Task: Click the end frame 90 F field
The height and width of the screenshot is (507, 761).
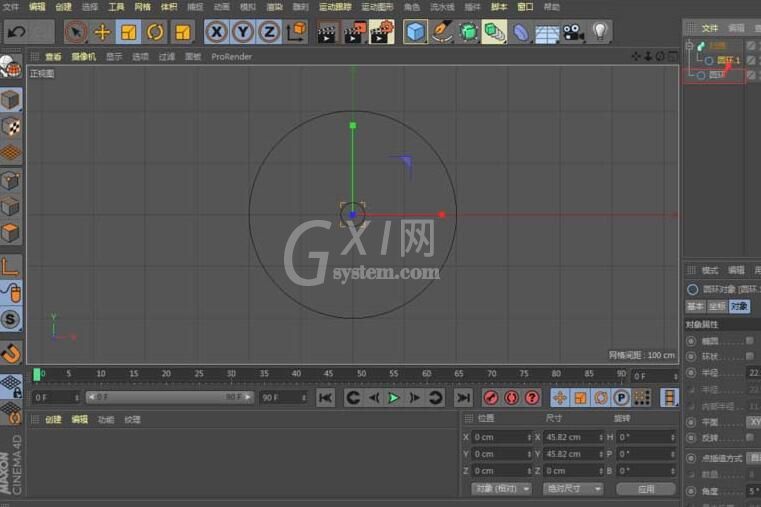Action: tap(284, 397)
